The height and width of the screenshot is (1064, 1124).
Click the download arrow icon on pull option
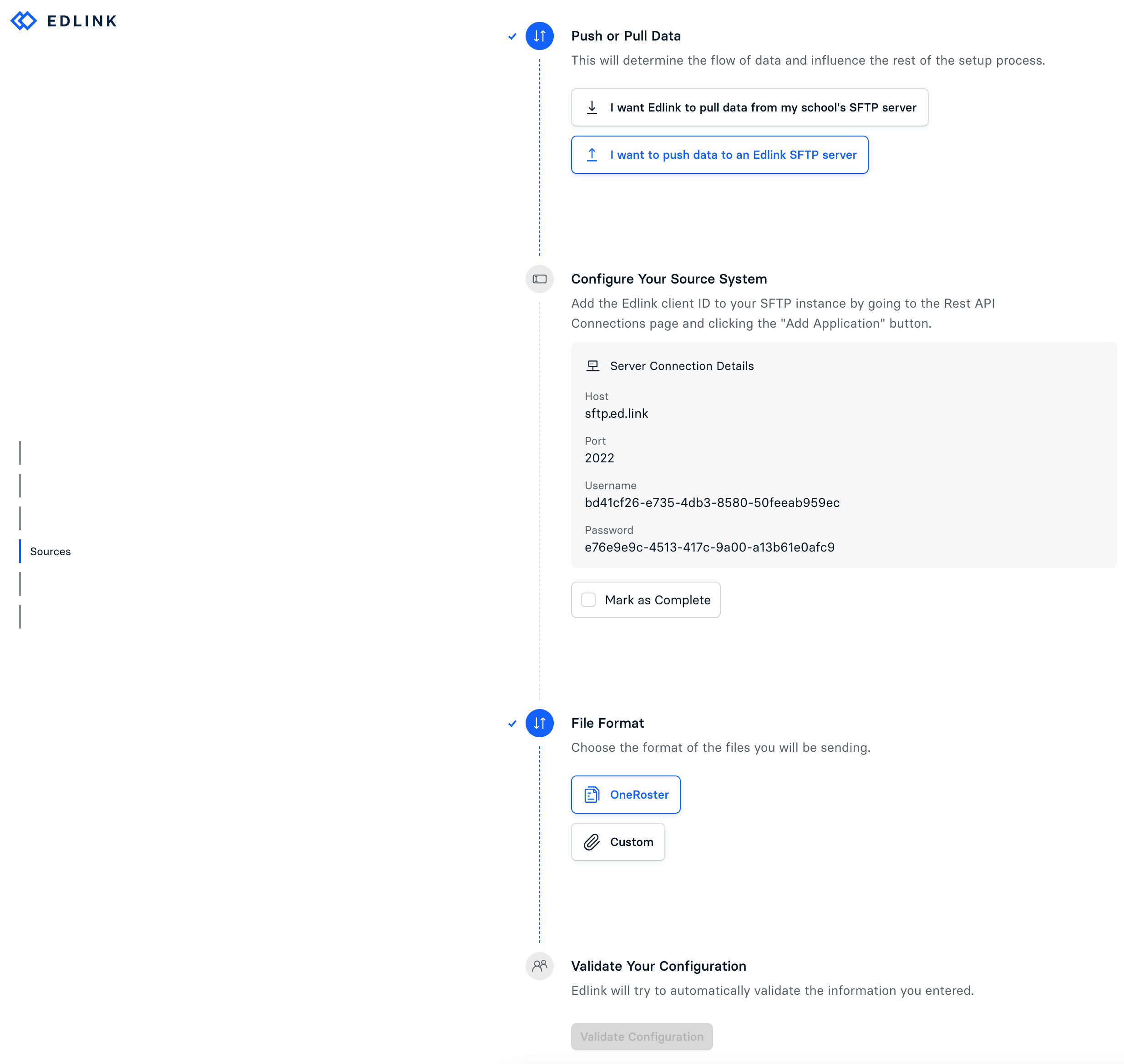point(592,107)
